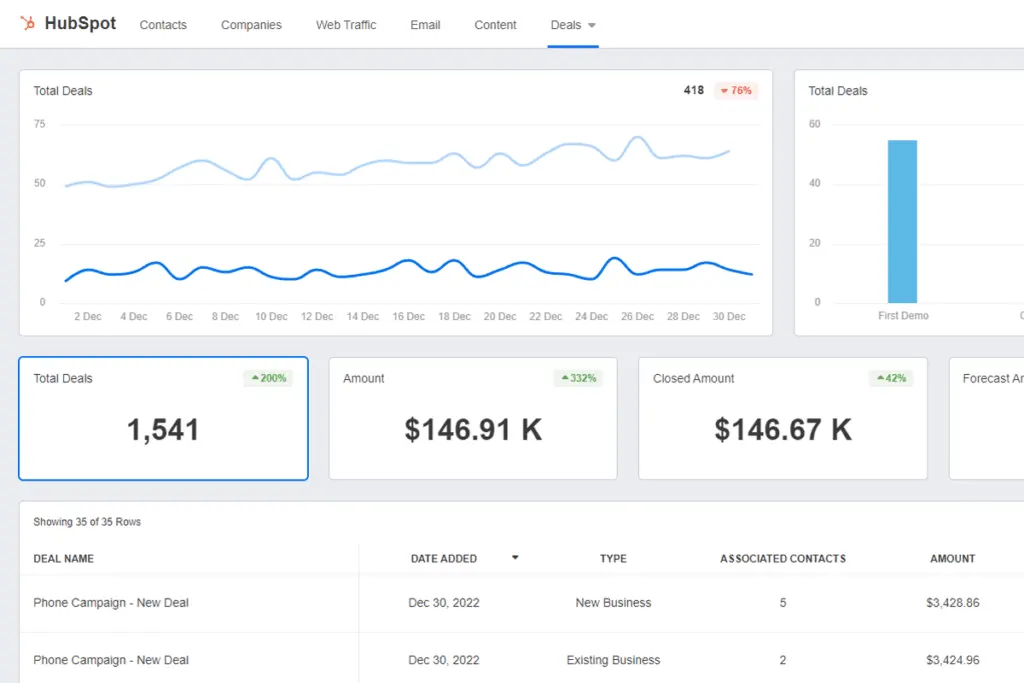Image resolution: width=1024 pixels, height=683 pixels.
Task: Click the date of the New Business row
Action: (x=444, y=603)
